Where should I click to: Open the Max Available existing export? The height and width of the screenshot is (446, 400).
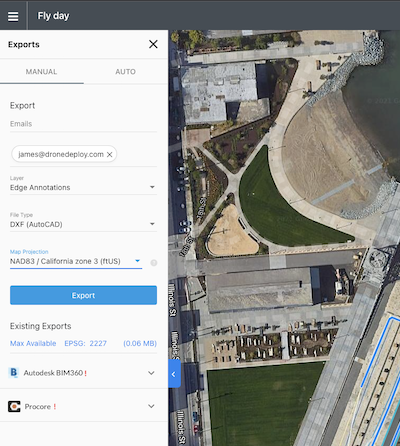click(x=33, y=343)
